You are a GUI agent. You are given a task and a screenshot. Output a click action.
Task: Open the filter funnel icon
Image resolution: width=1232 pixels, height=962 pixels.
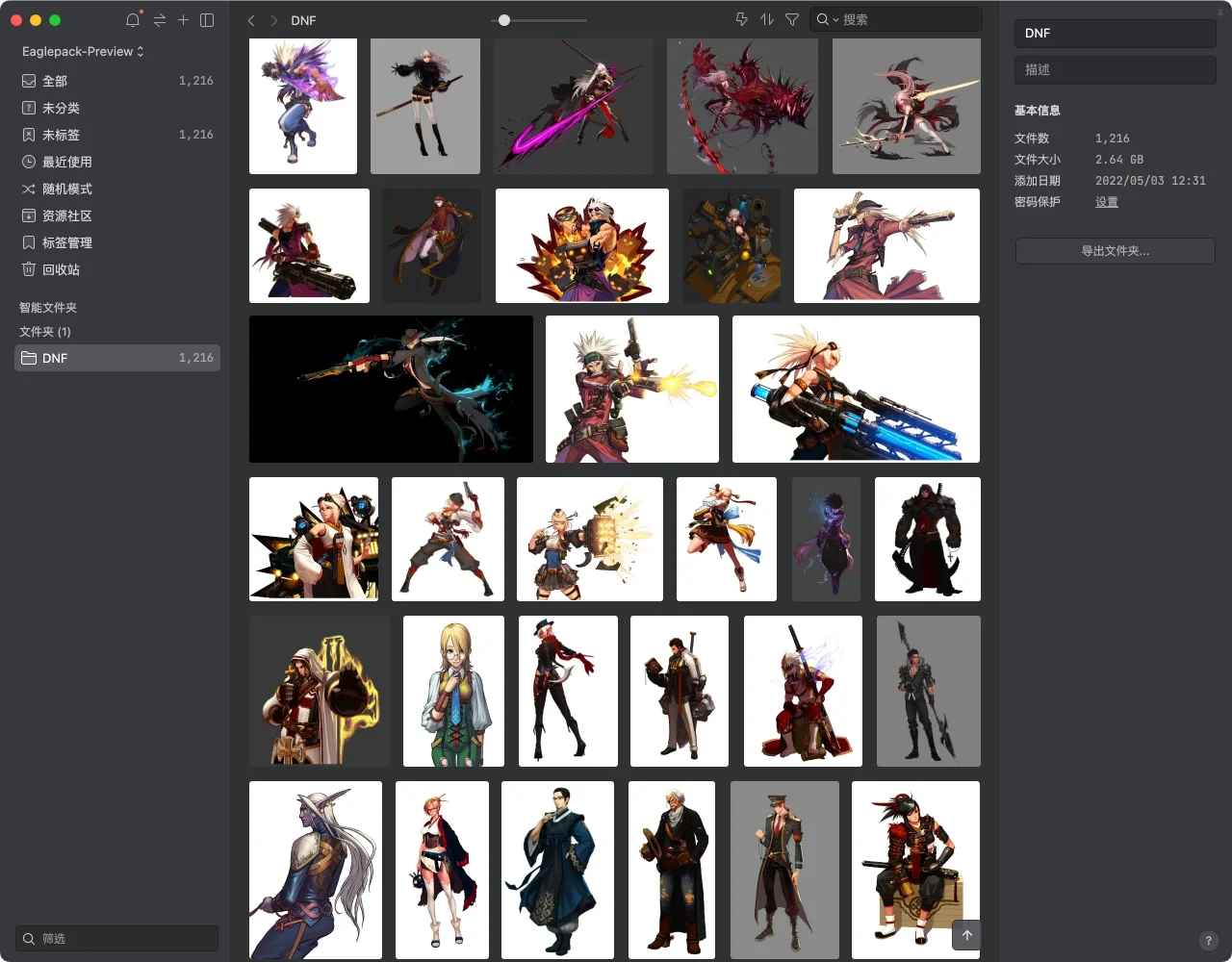[x=792, y=19]
